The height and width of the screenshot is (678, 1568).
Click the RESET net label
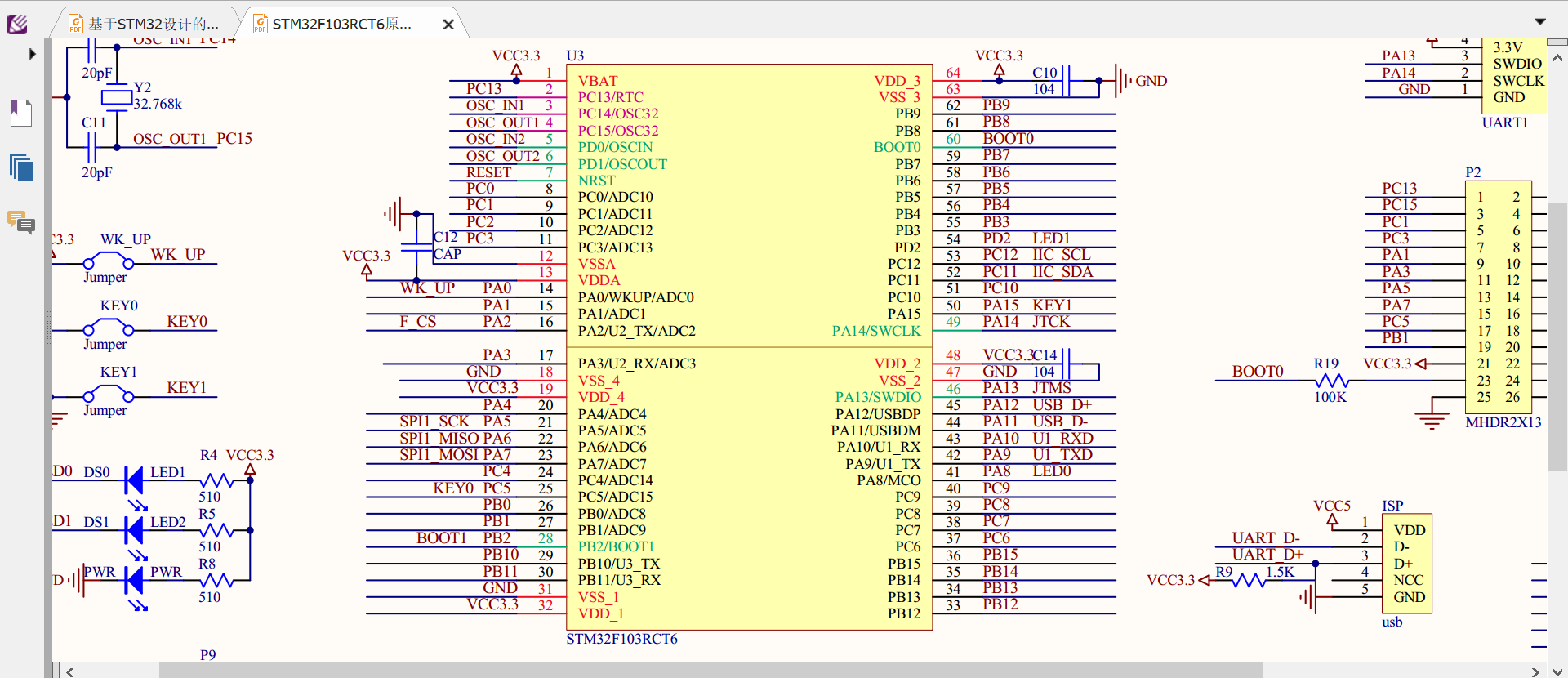coord(488,172)
